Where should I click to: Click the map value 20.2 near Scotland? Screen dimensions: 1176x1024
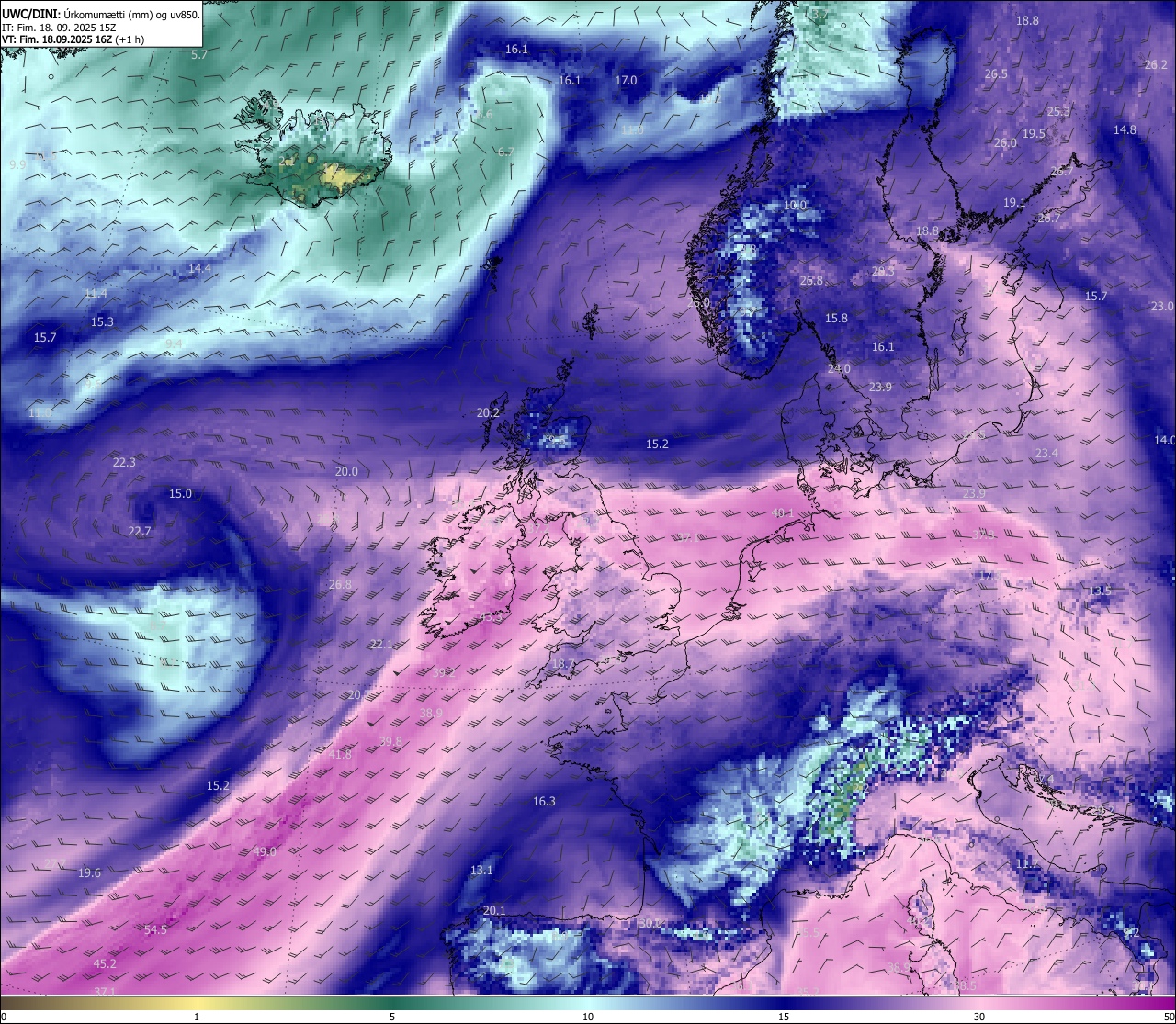coord(488,413)
